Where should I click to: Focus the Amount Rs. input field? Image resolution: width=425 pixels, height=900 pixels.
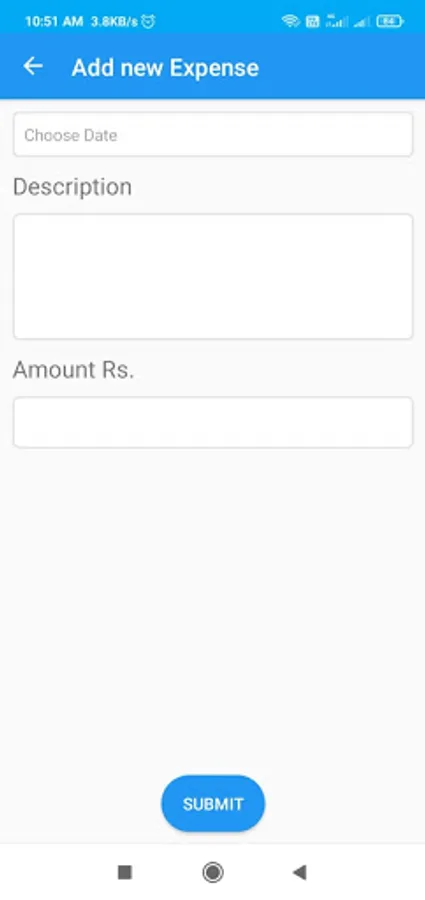213,422
